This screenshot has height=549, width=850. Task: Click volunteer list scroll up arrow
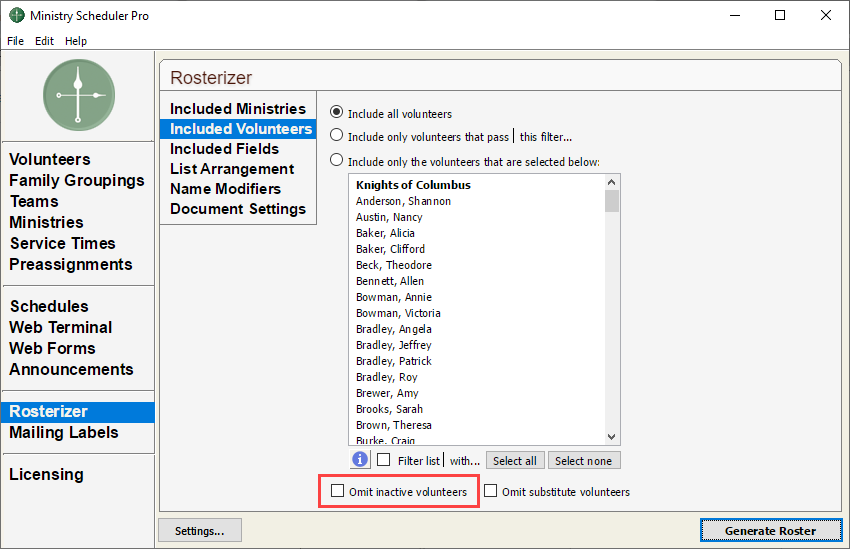611,182
